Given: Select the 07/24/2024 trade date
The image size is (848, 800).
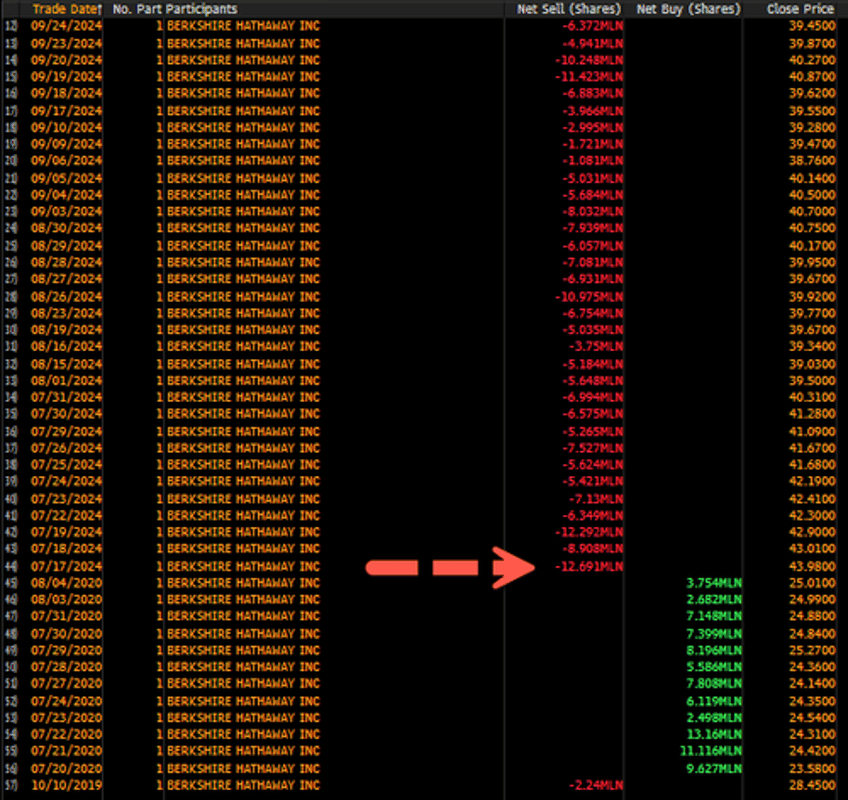Looking at the screenshot, I should 67,481.
